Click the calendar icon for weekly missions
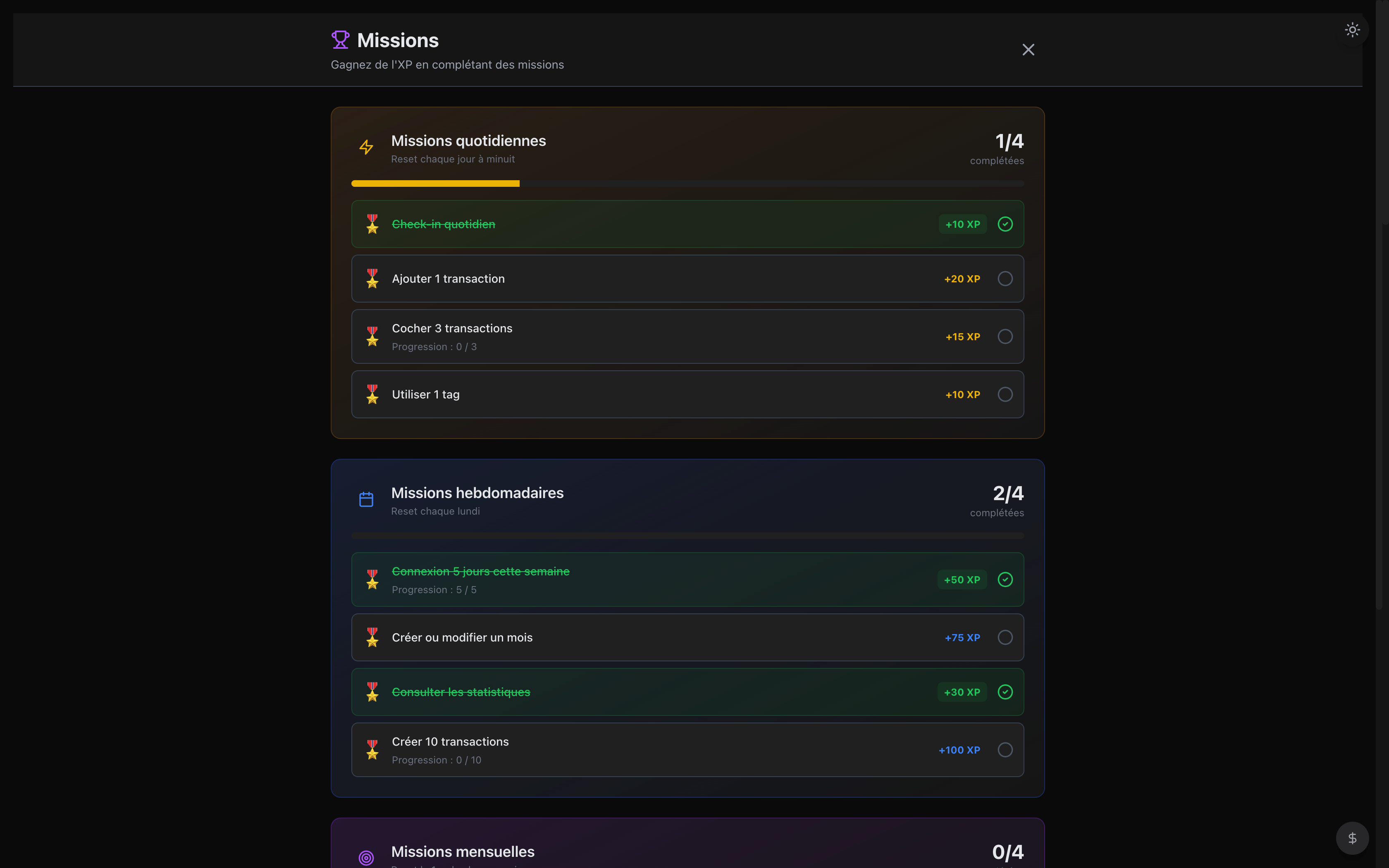Screen dimensions: 1389x868 click(x=366, y=499)
